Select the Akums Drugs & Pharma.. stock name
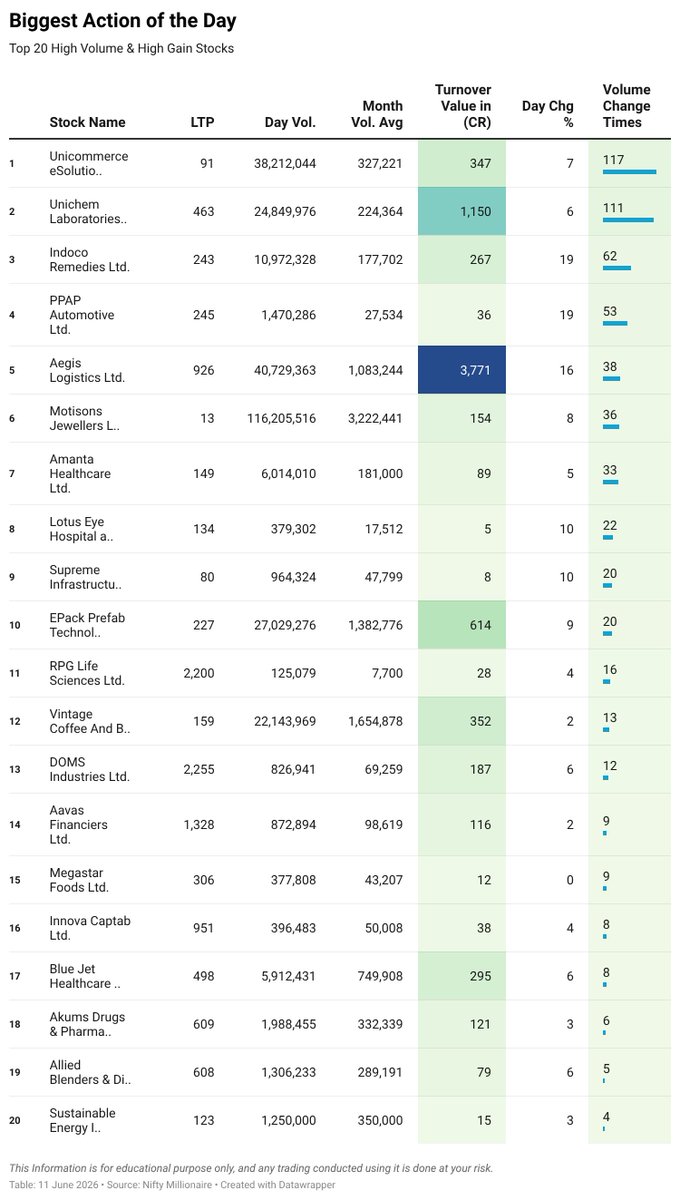 click(x=88, y=1024)
